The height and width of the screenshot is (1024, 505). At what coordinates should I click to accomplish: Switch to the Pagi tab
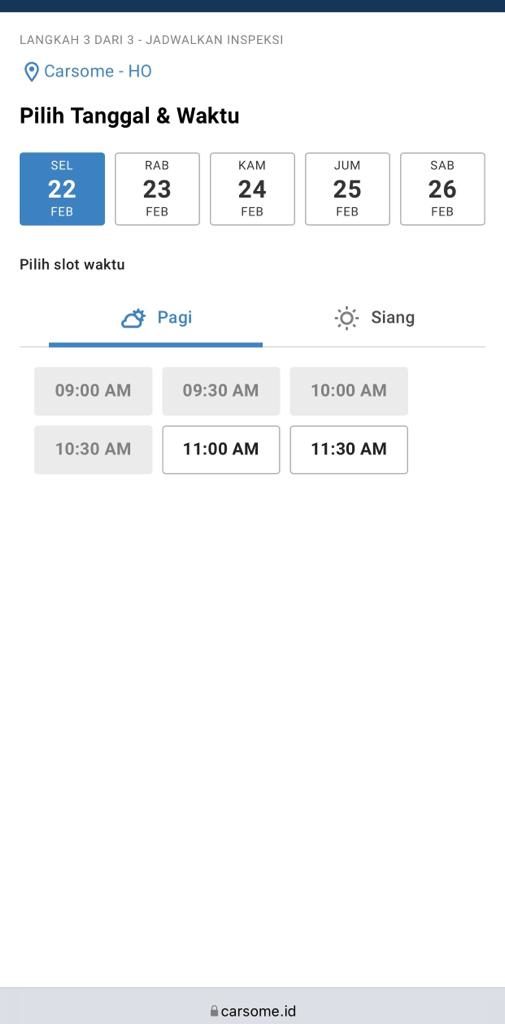pyautogui.click(x=155, y=319)
